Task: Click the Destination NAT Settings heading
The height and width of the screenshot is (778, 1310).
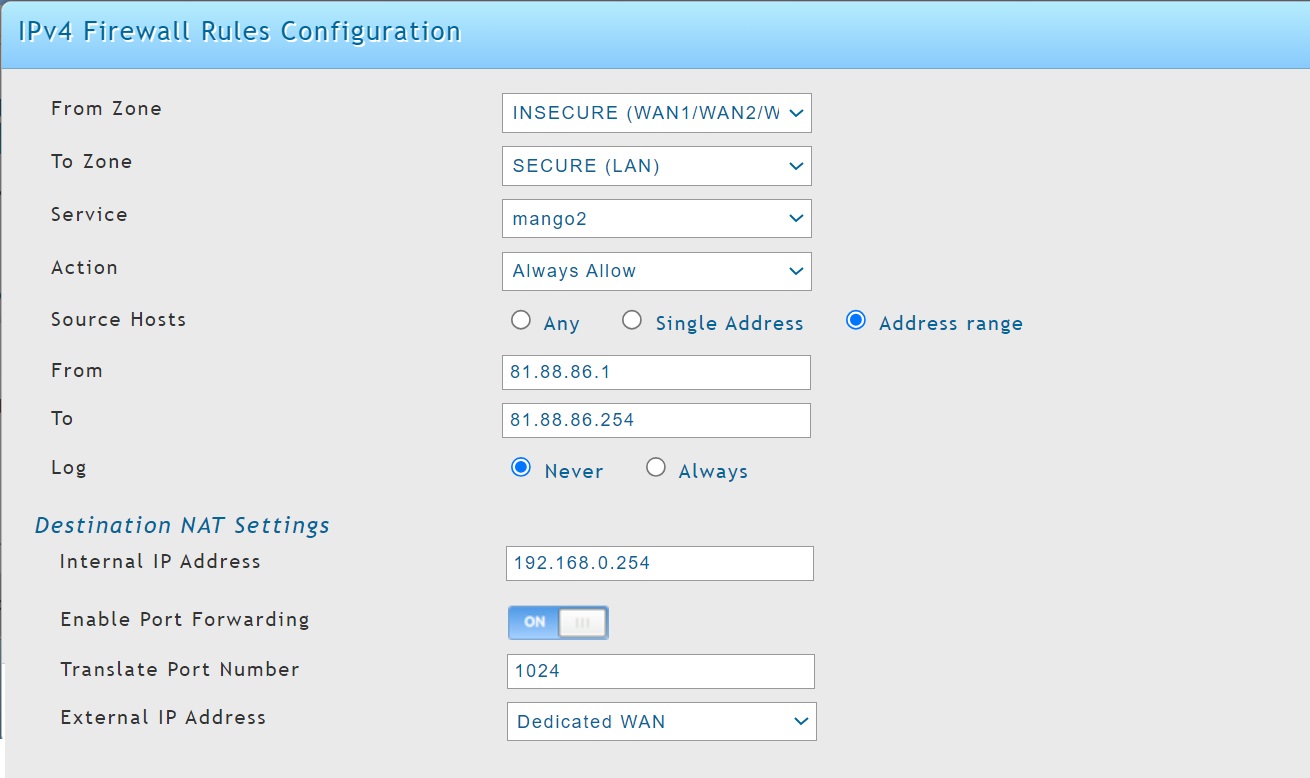Action: [x=182, y=525]
